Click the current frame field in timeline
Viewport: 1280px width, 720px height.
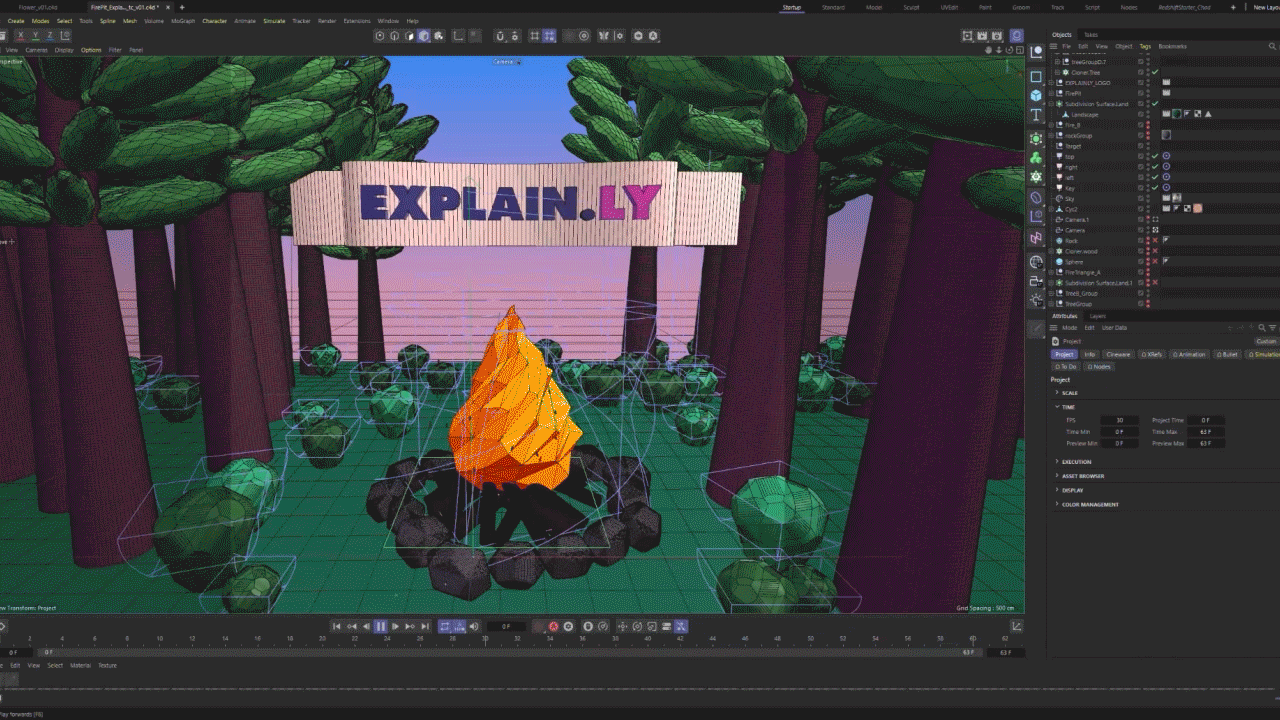coord(506,627)
